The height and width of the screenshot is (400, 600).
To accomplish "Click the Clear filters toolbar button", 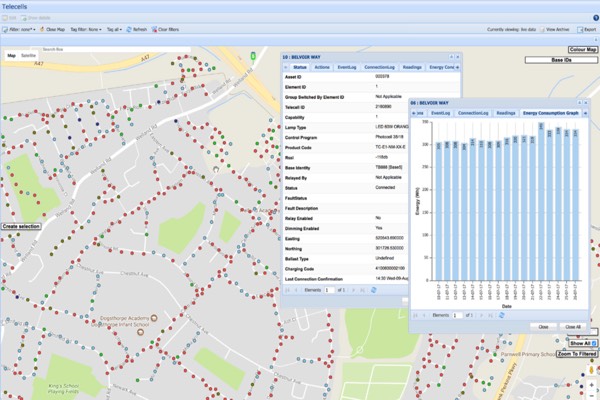I will pyautogui.click(x=165, y=29).
